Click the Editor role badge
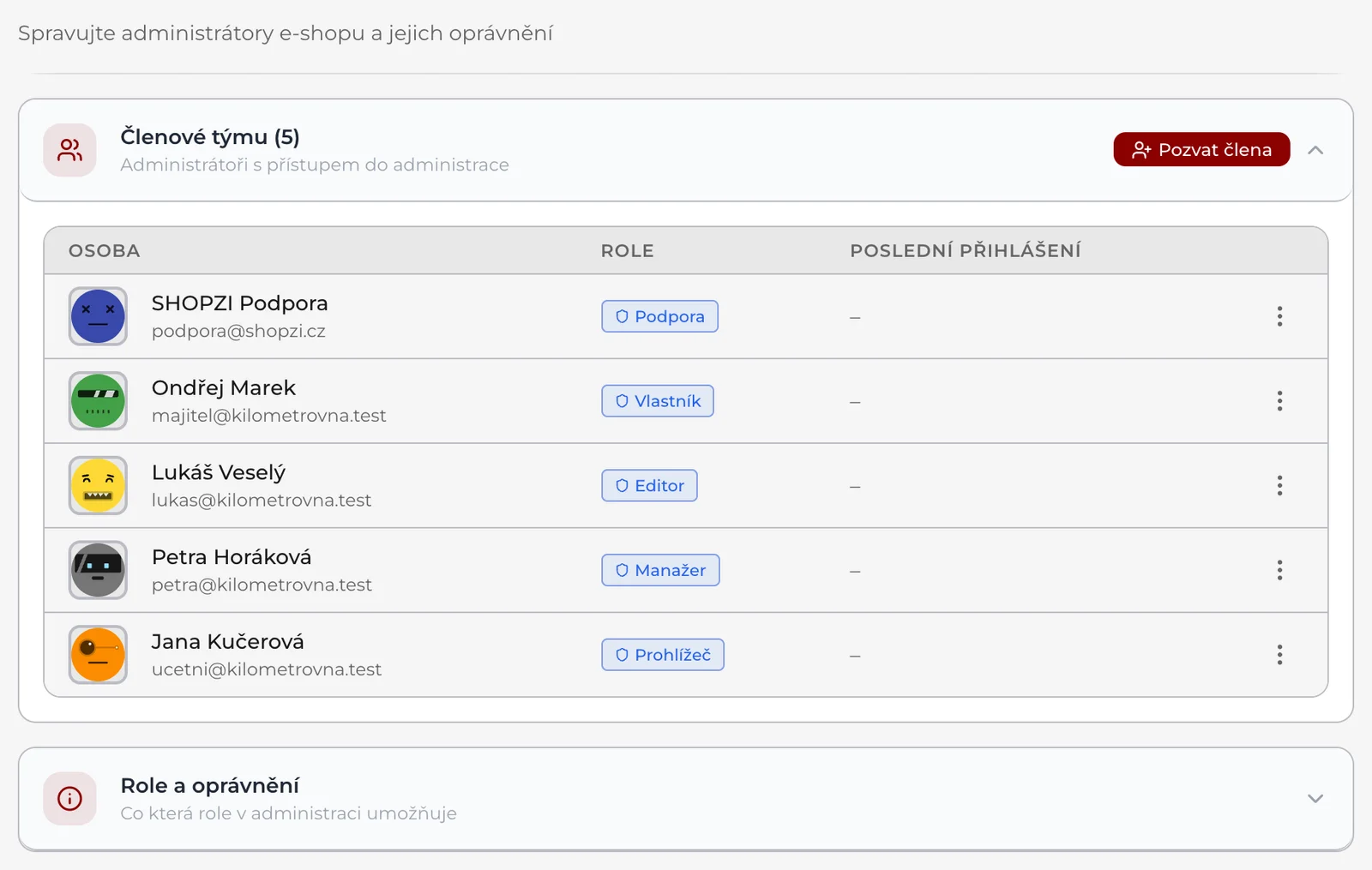This screenshot has height=870, width=1372. (649, 486)
